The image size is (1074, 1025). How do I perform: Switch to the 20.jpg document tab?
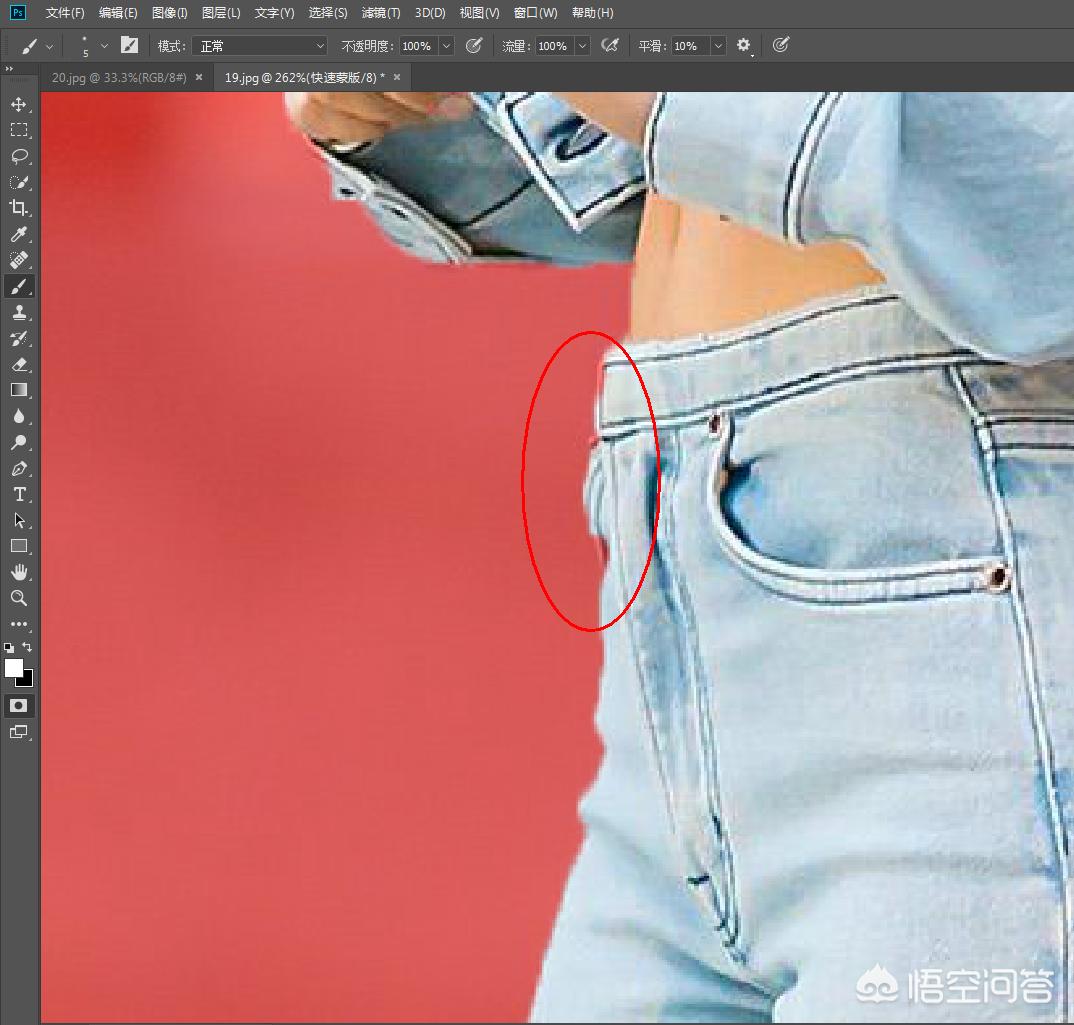(x=118, y=77)
